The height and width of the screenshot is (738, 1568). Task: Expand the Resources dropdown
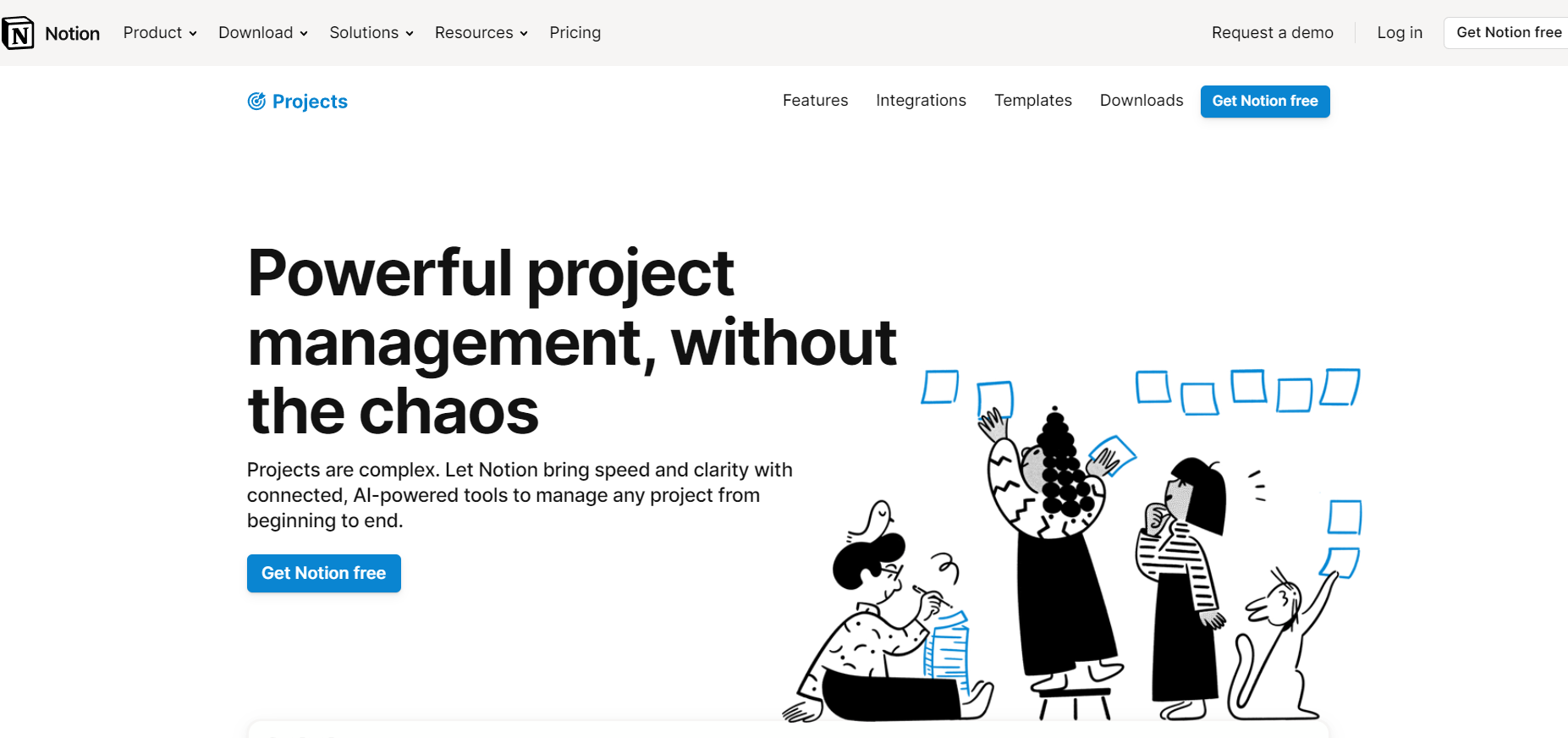[x=481, y=33]
